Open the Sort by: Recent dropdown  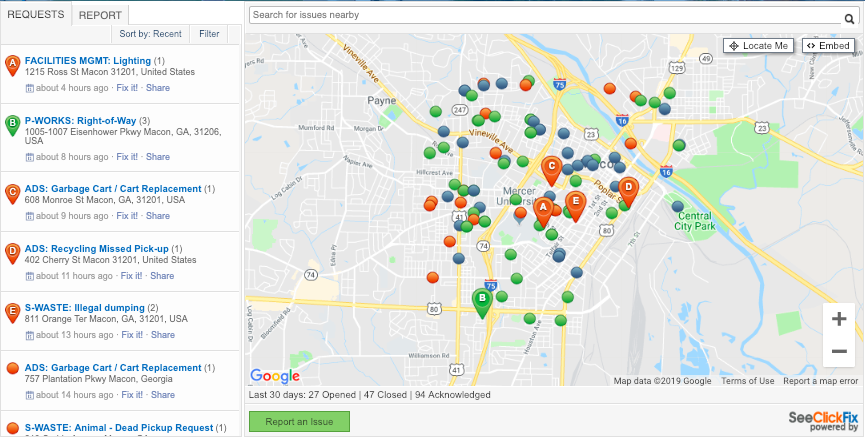coord(150,34)
